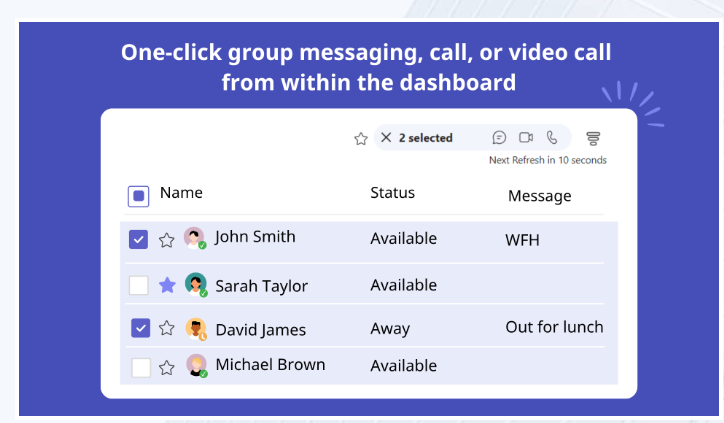Select the name David James
The image size is (724, 423).
click(x=260, y=330)
